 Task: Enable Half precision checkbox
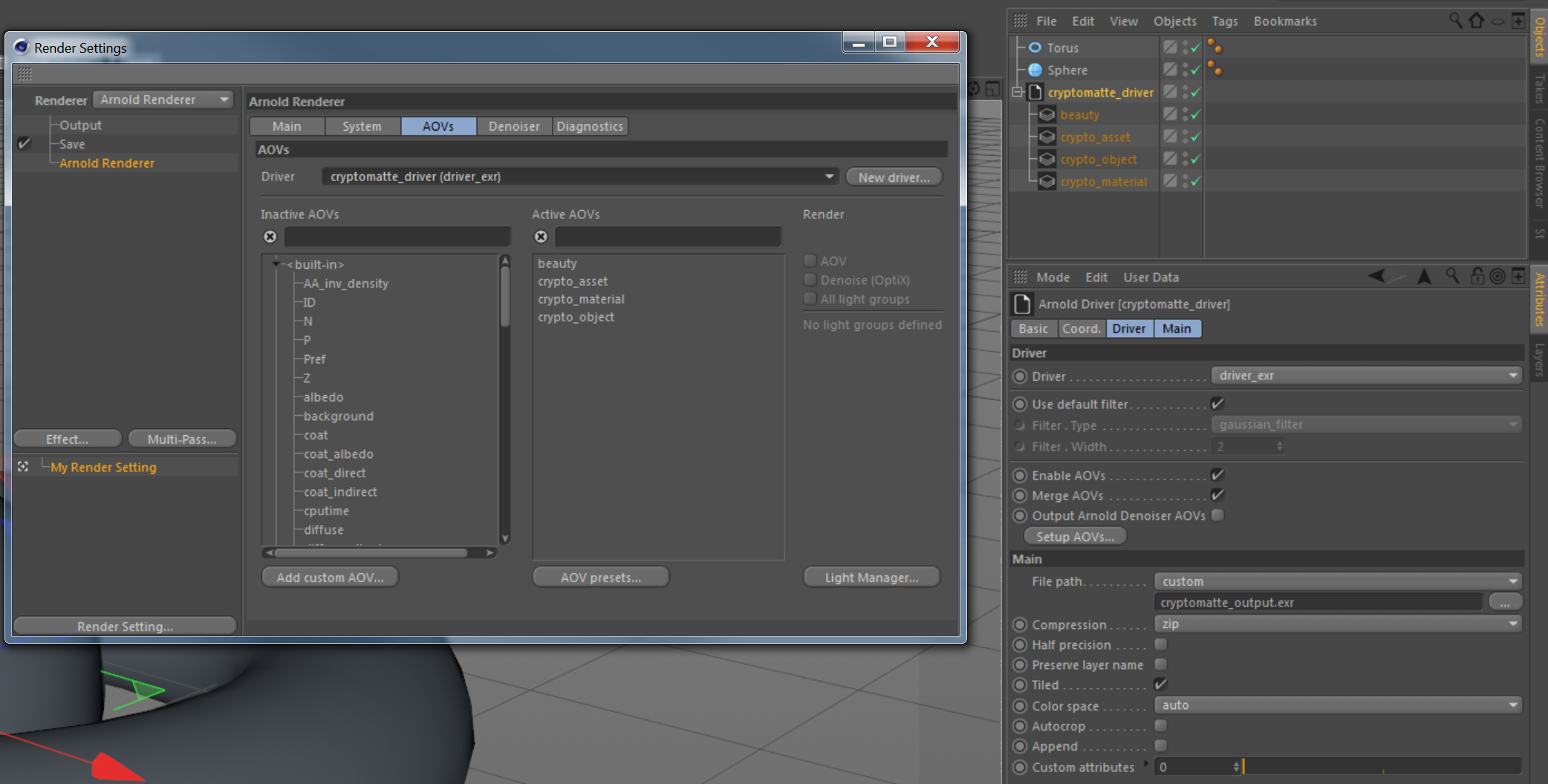1161,644
